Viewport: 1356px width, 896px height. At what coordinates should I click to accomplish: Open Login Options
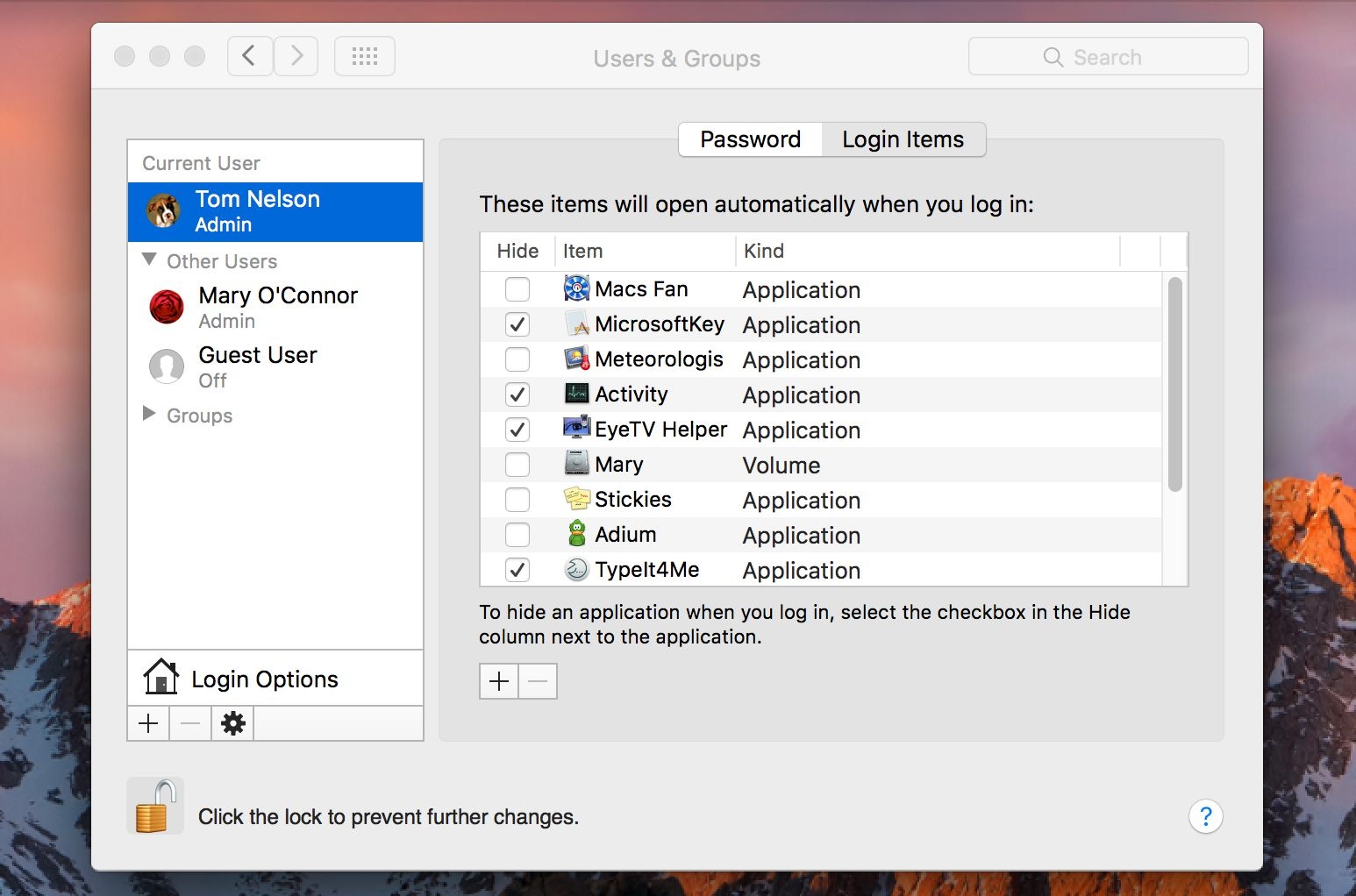click(263, 679)
